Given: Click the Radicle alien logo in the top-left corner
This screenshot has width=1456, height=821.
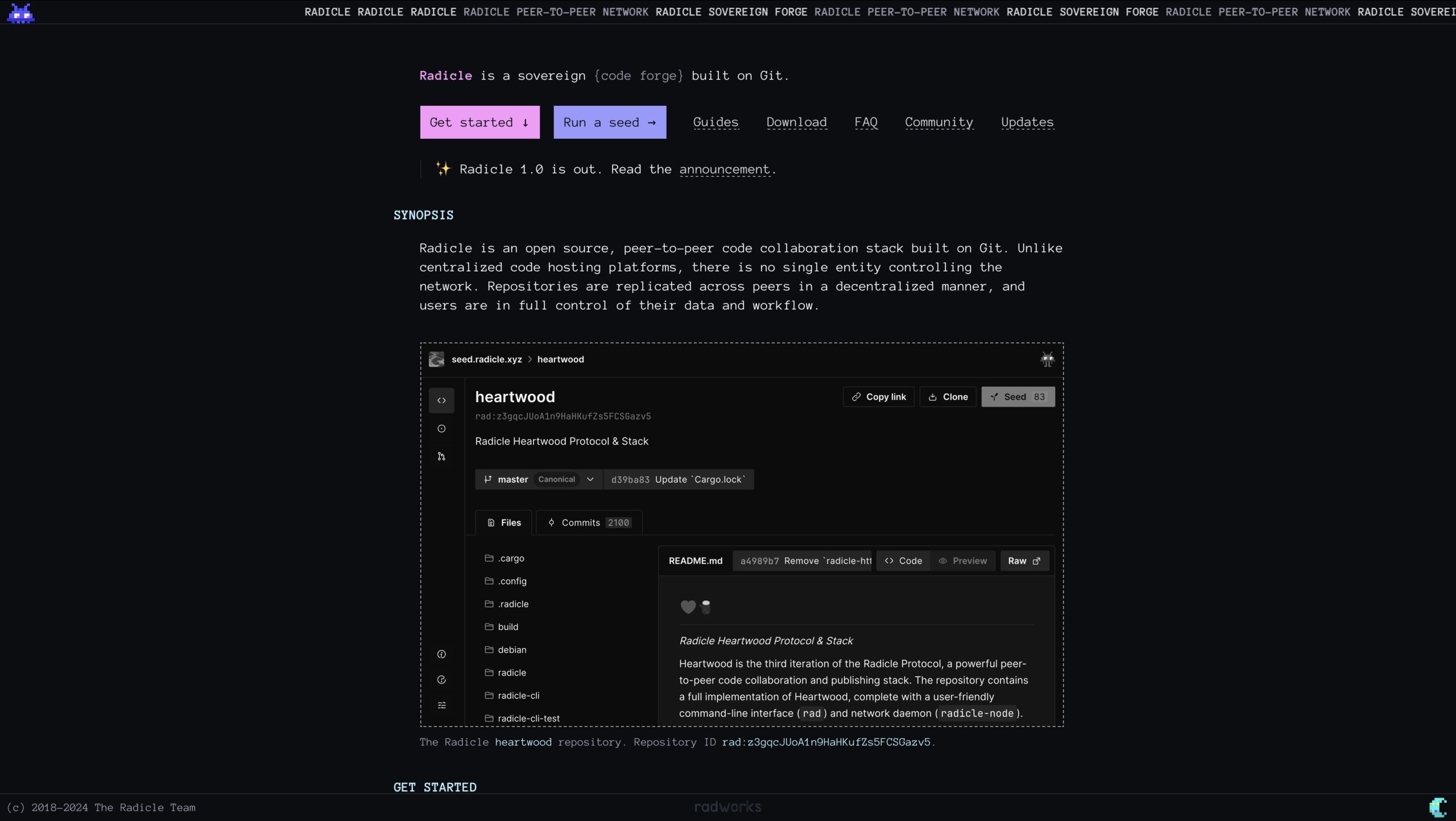Looking at the screenshot, I should pos(21,13).
